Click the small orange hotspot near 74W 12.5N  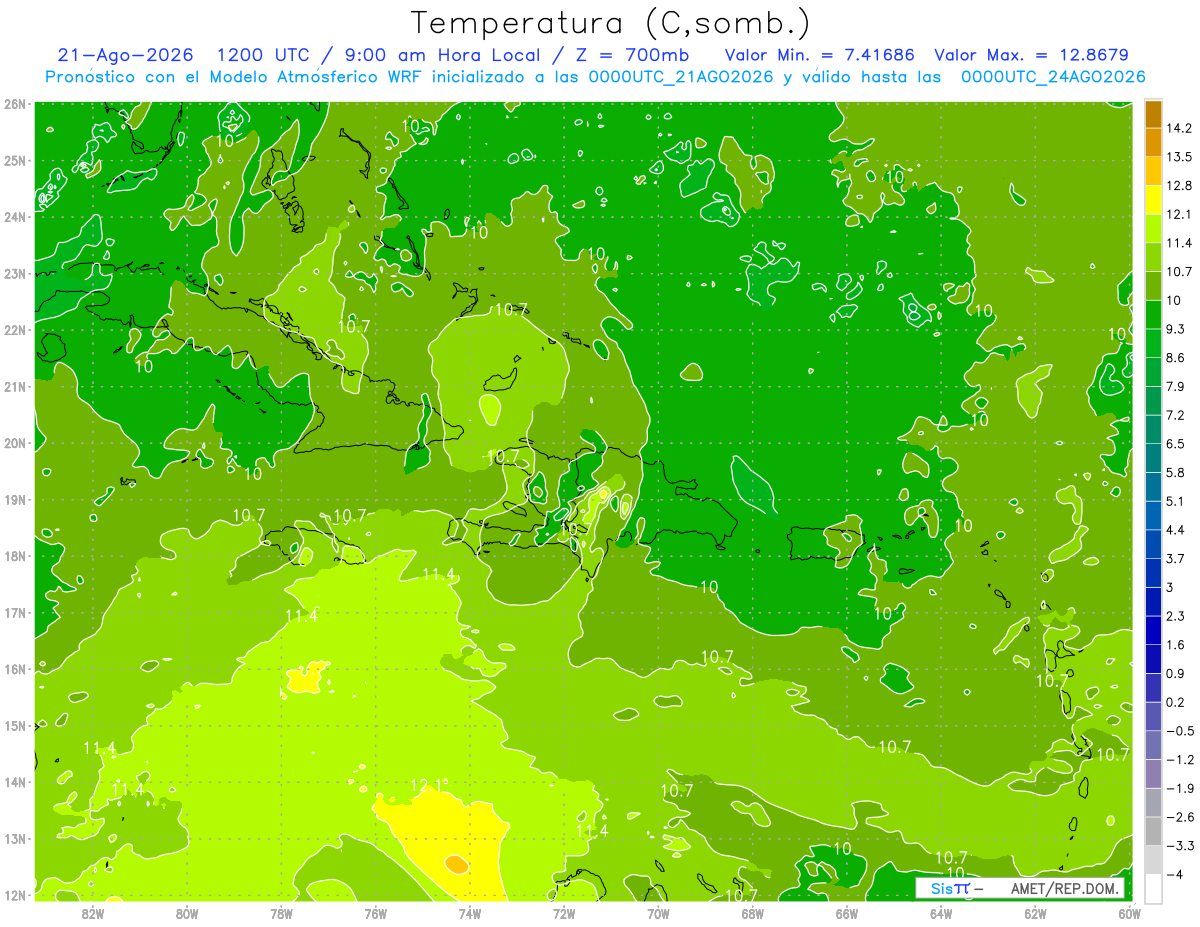(x=455, y=863)
